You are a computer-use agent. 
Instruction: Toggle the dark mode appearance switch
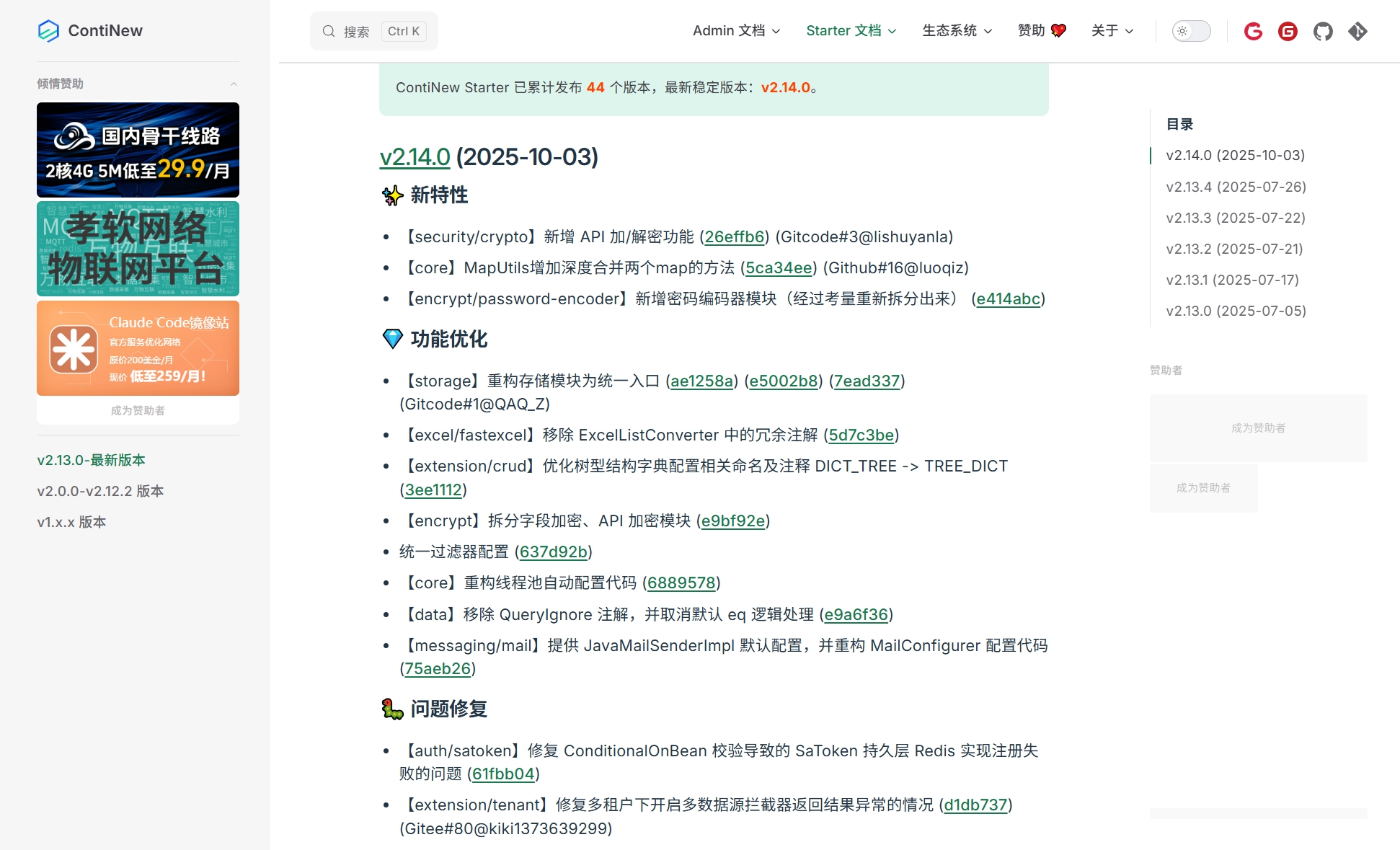click(1191, 31)
